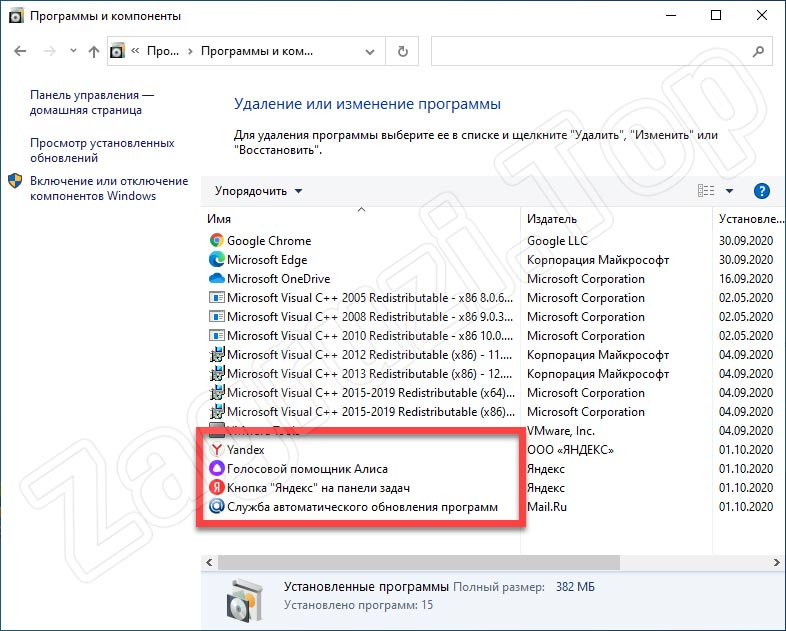Go up one level with up arrow
This screenshot has height=631, width=786.
(x=94, y=51)
